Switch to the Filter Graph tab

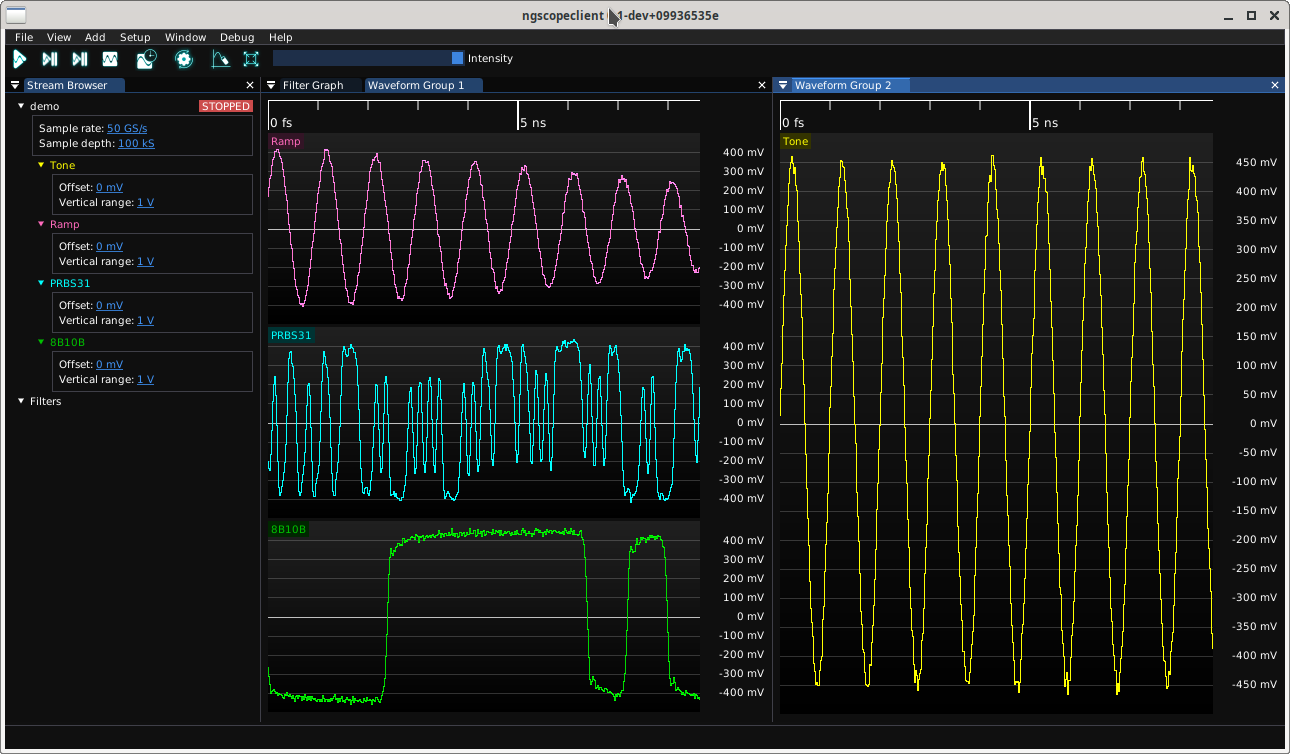(313, 85)
